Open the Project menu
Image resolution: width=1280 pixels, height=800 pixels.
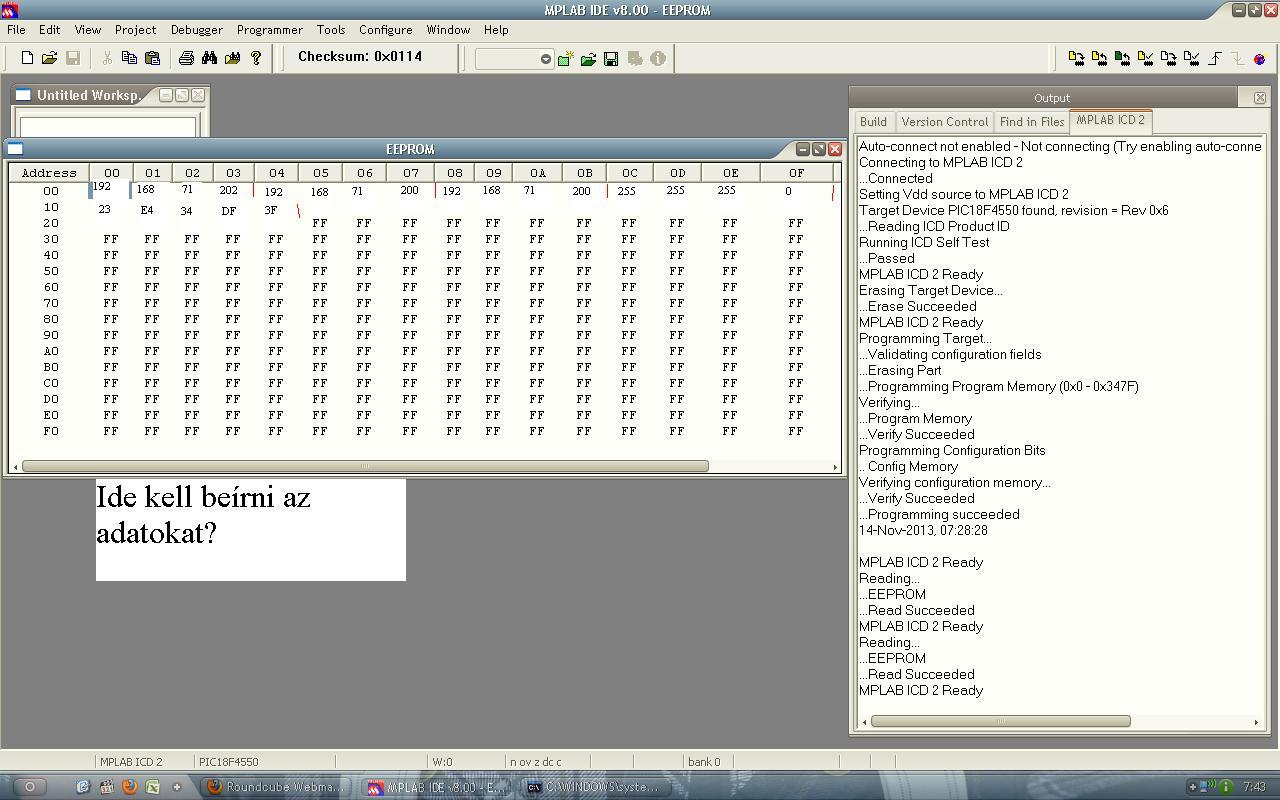135,30
